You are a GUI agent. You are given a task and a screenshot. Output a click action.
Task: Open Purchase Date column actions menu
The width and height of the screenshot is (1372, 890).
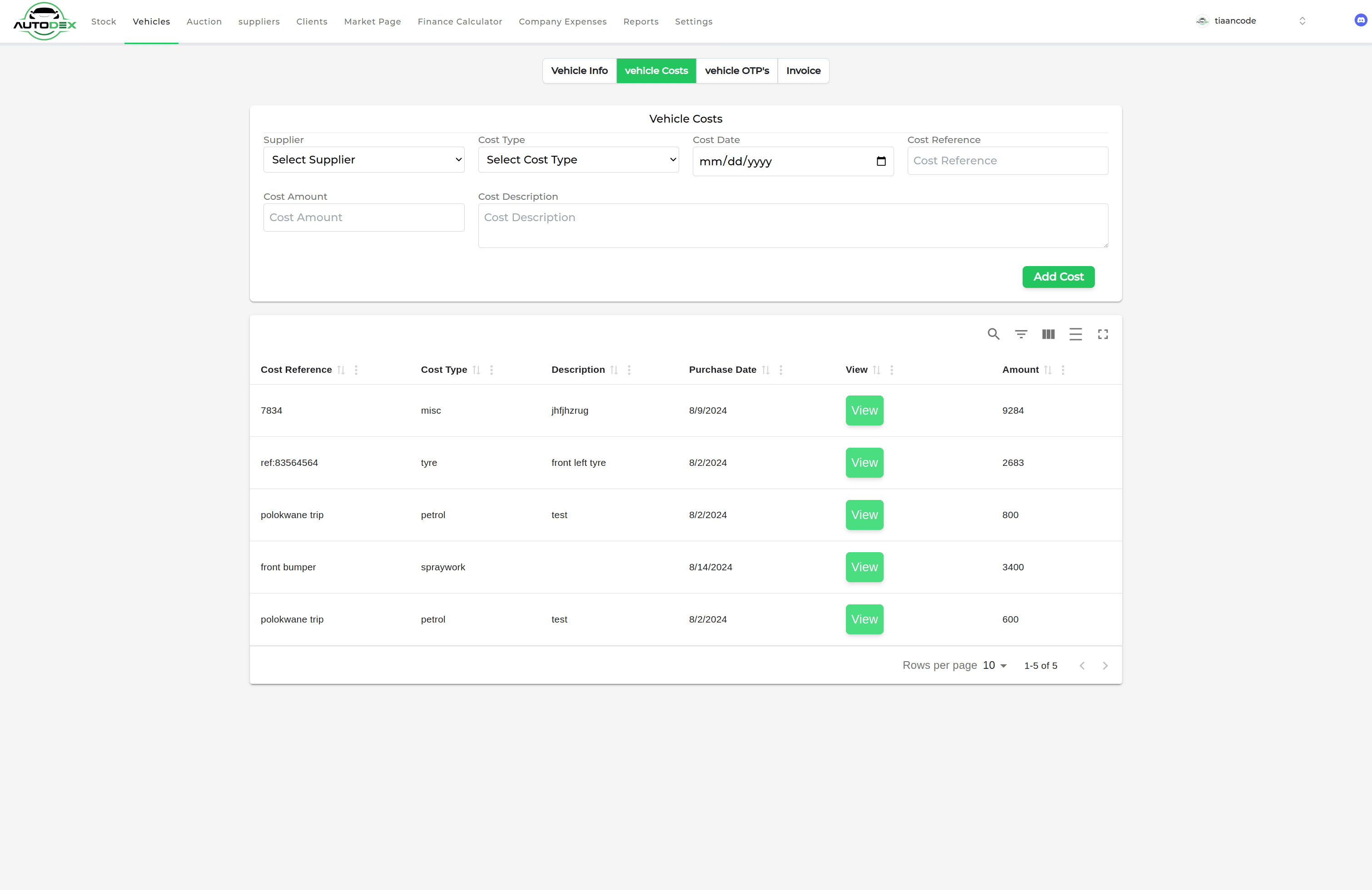(781, 370)
